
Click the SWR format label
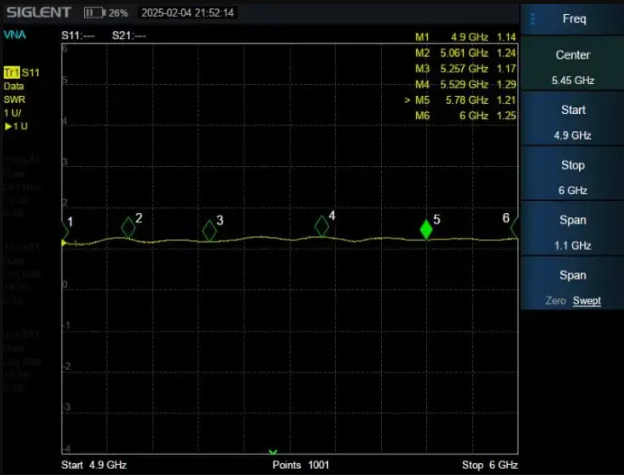coord(14,100)
